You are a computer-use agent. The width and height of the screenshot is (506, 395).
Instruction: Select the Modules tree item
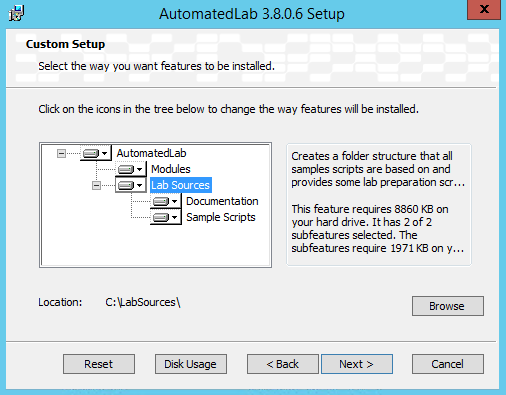171,169
